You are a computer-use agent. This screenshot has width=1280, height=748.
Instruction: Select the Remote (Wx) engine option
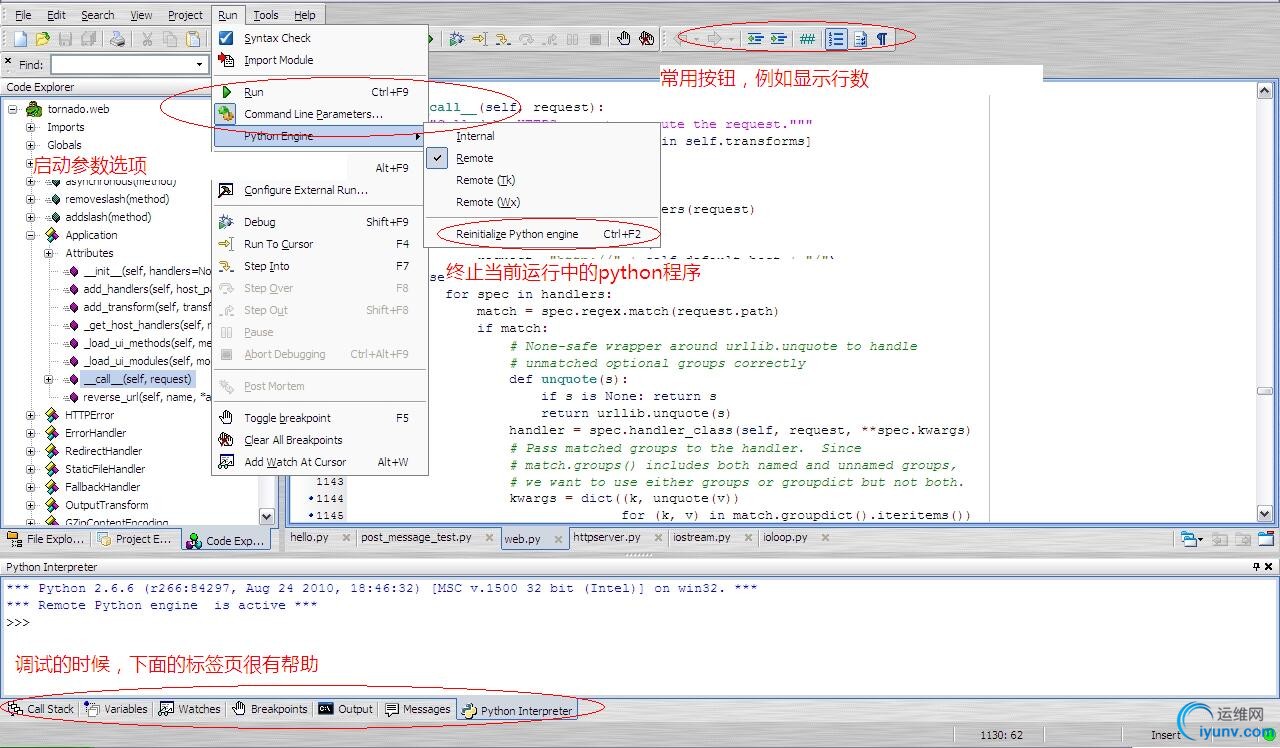tap(542, 202)
